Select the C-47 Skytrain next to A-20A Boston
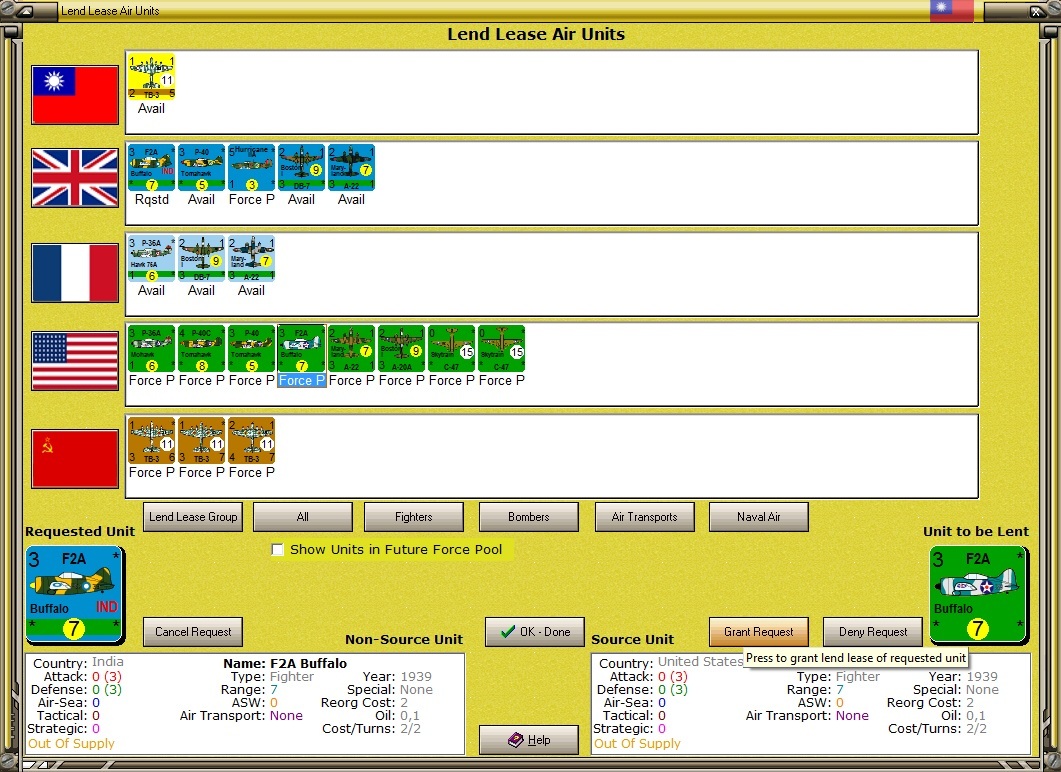 click(452, 349)
